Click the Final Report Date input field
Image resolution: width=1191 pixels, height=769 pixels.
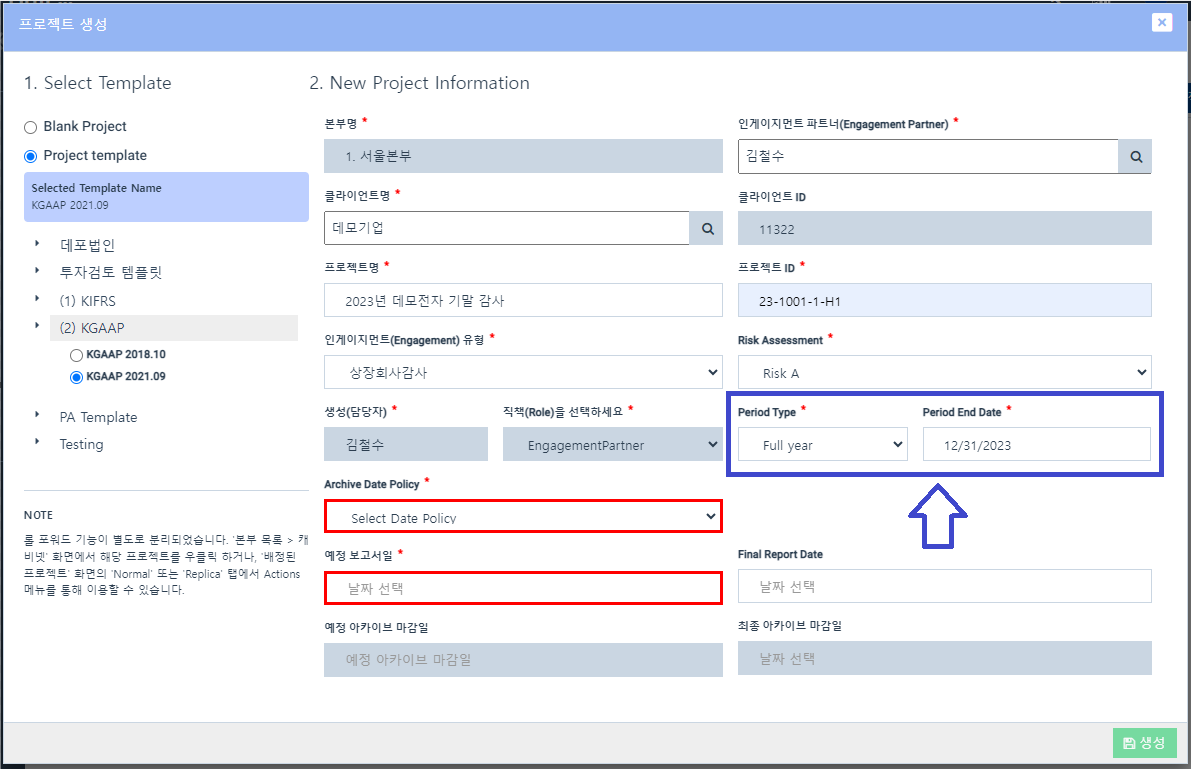[x=943, y=586]
